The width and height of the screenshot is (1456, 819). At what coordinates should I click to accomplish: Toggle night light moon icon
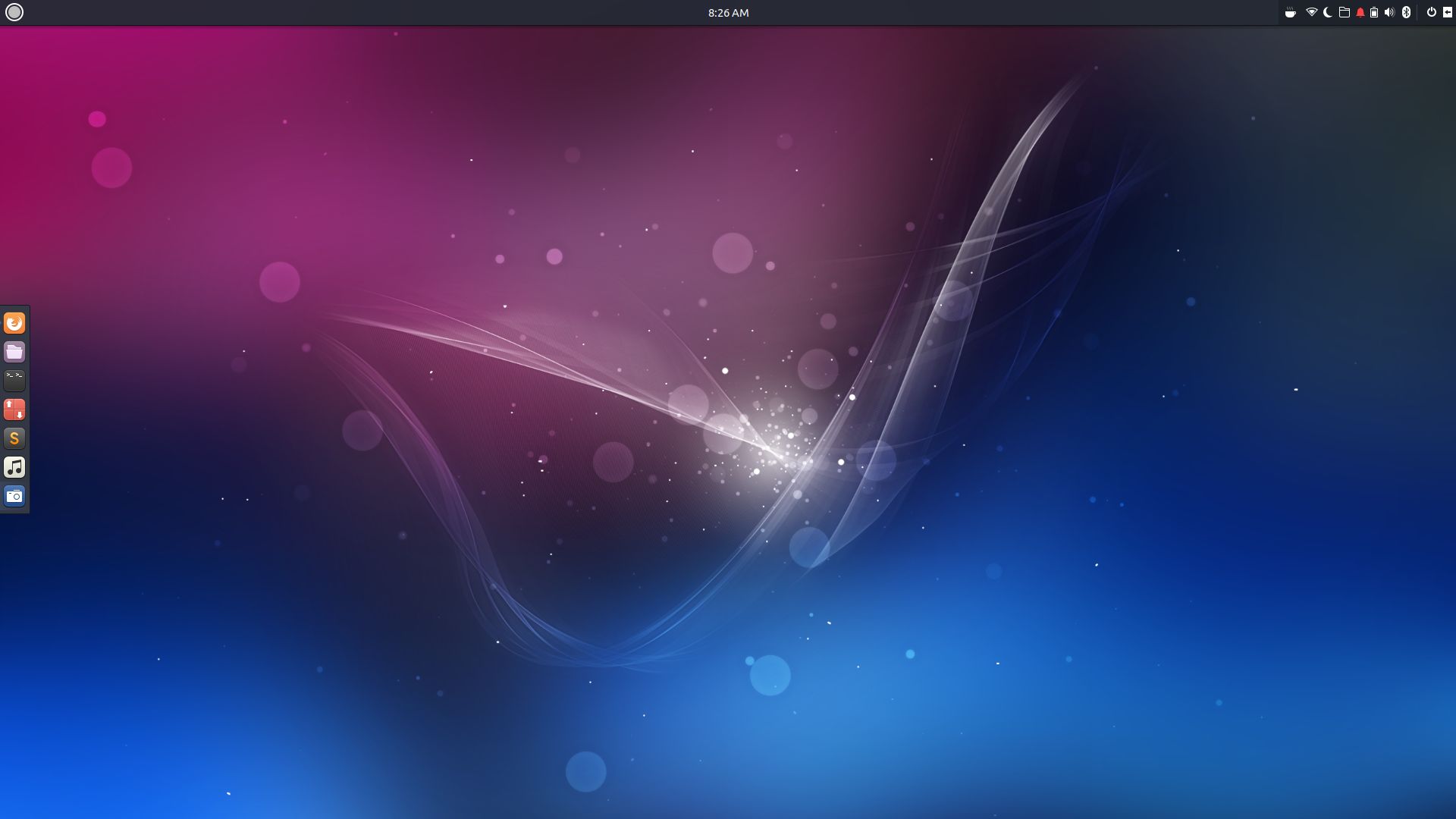coord(1327,12)
